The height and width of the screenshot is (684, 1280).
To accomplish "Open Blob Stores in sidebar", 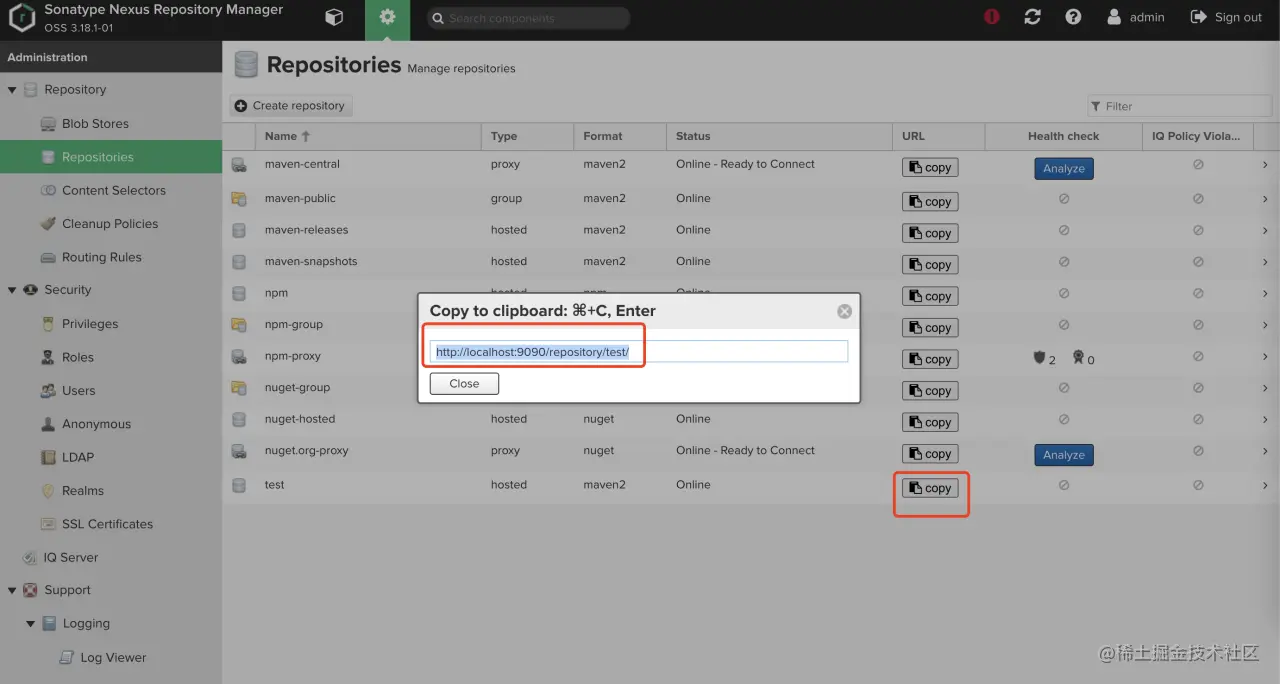I will (95, 124).
